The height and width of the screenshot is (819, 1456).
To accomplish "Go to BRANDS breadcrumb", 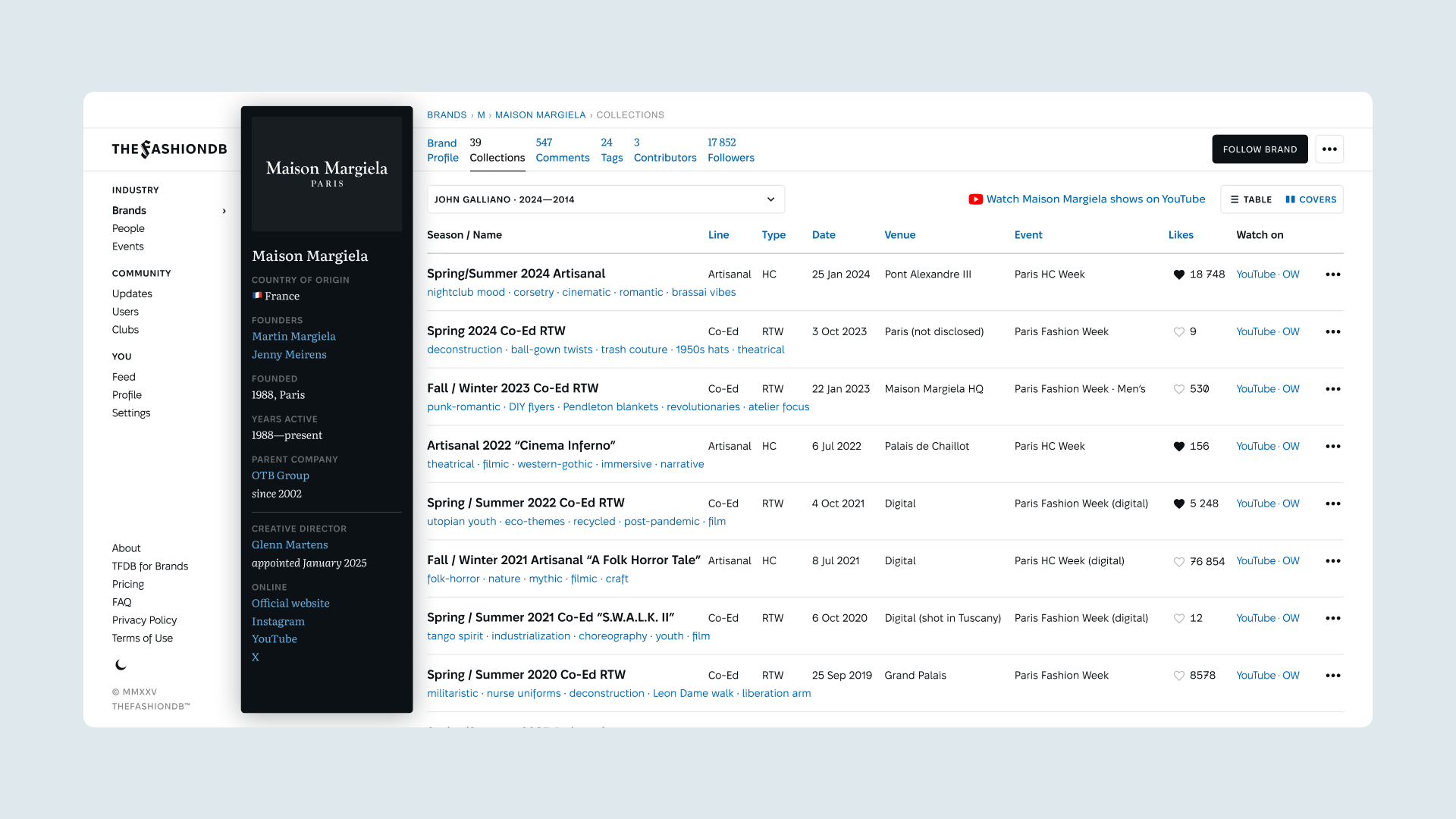I will coord(447,115).
